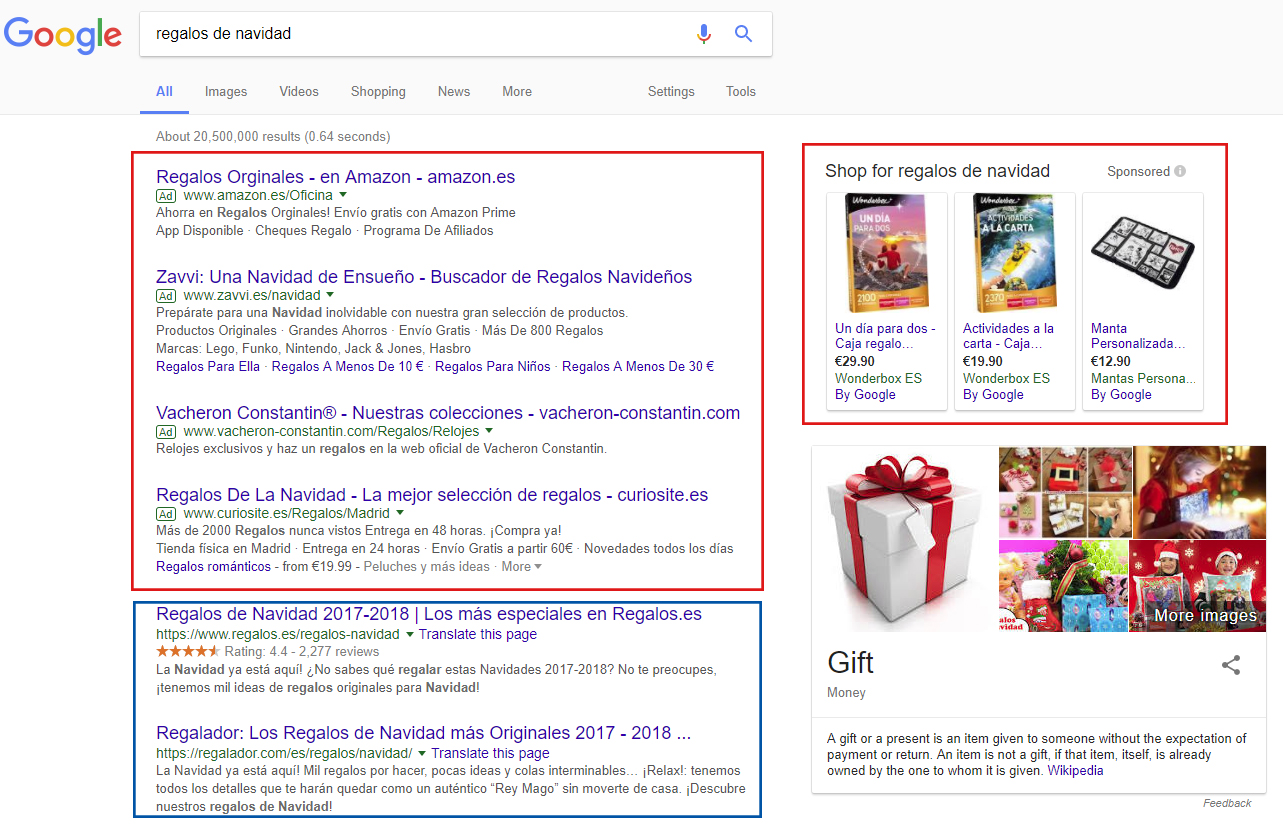The image size is (1283, 828).
Task: Open the Regalos Orginales Amazon ad
Action: pyautogui.click(x=336, y=177)
